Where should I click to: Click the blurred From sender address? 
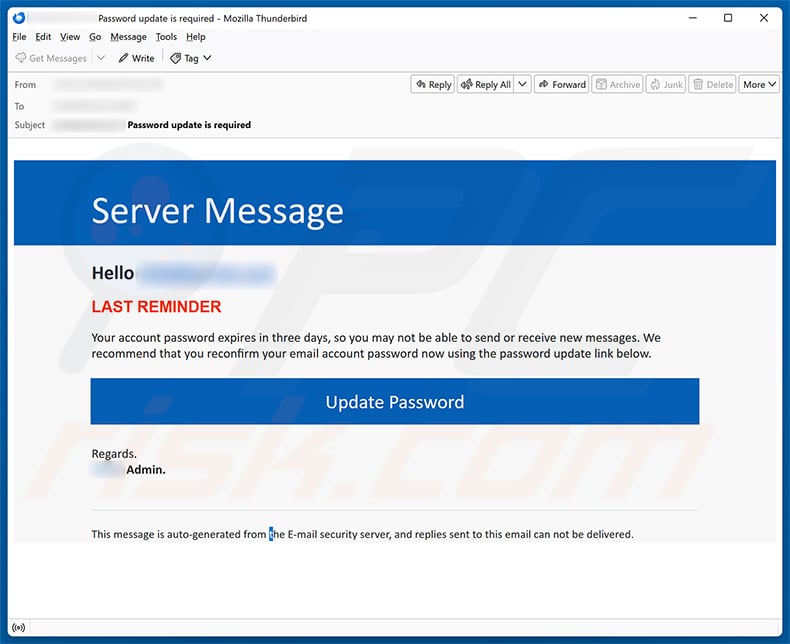tap(108, 85)
